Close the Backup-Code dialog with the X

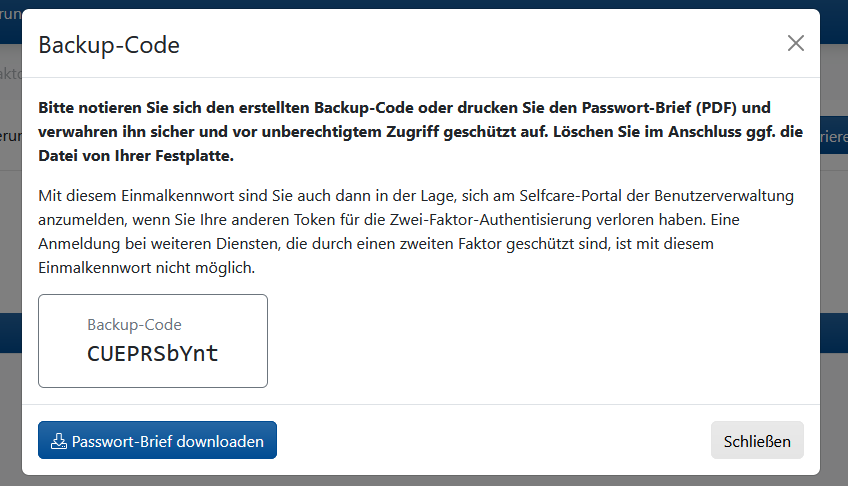[x=796, y=43]
